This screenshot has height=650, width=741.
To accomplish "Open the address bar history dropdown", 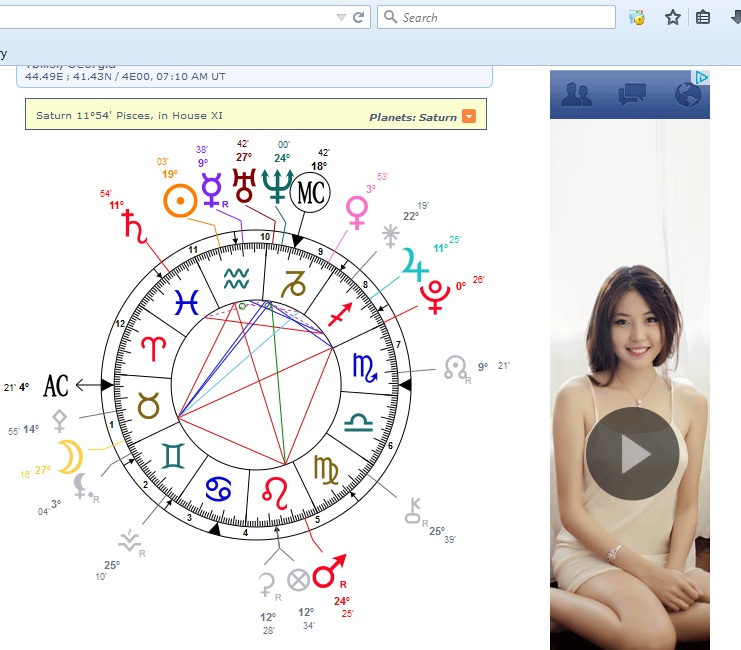I will pyautogui.click(x=341, y=17).
